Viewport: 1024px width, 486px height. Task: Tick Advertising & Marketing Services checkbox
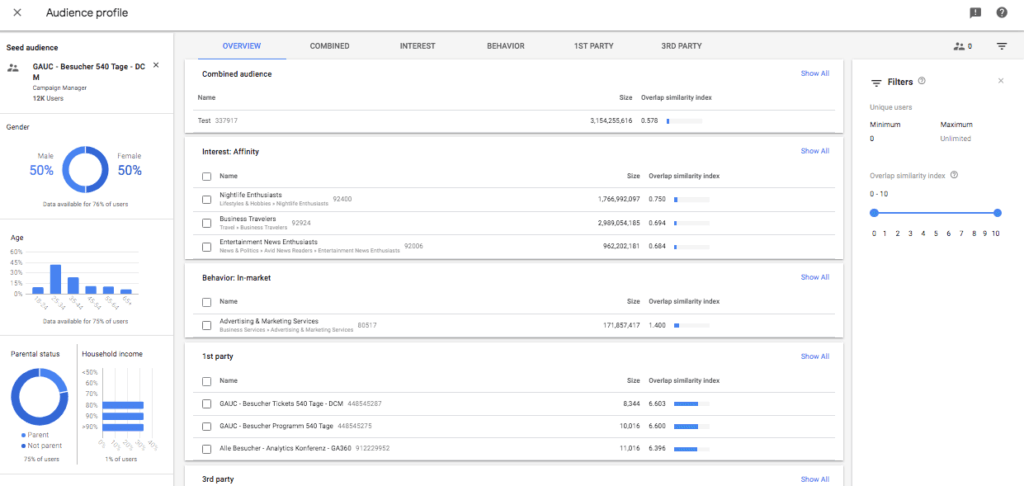pyautogui.click(x=206, y=324)
